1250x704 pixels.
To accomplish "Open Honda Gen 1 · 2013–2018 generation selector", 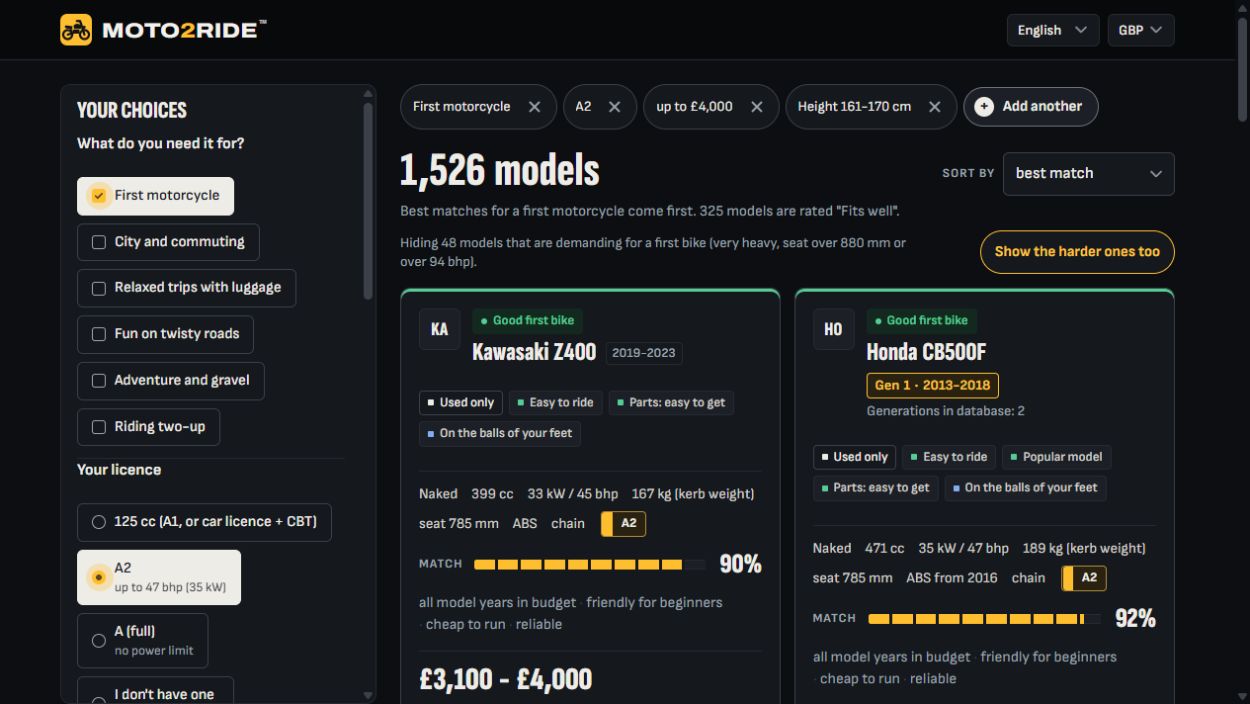I will tap(932, 385).
